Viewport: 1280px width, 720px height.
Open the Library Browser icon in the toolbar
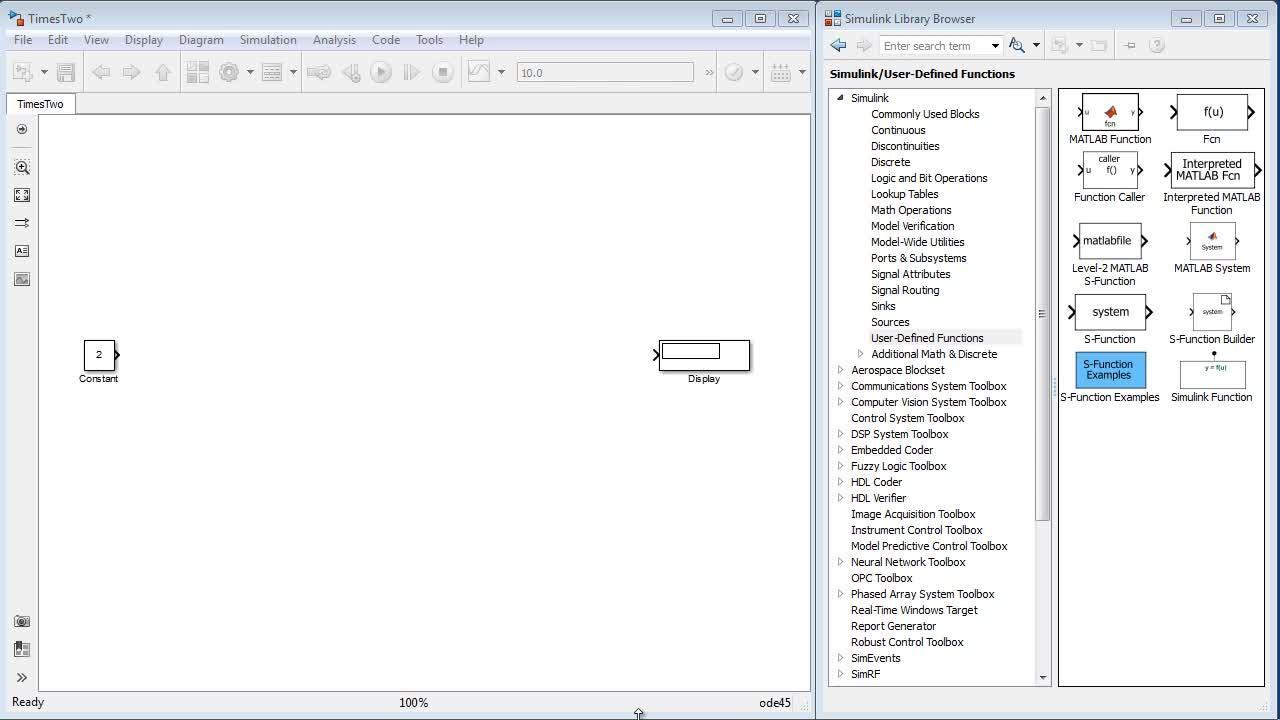coord(198,72)
